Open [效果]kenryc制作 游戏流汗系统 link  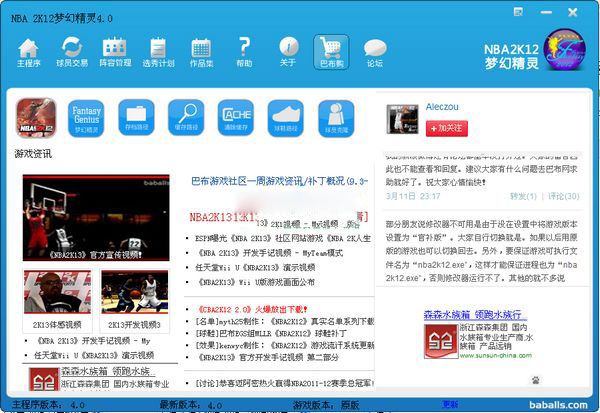285,345
